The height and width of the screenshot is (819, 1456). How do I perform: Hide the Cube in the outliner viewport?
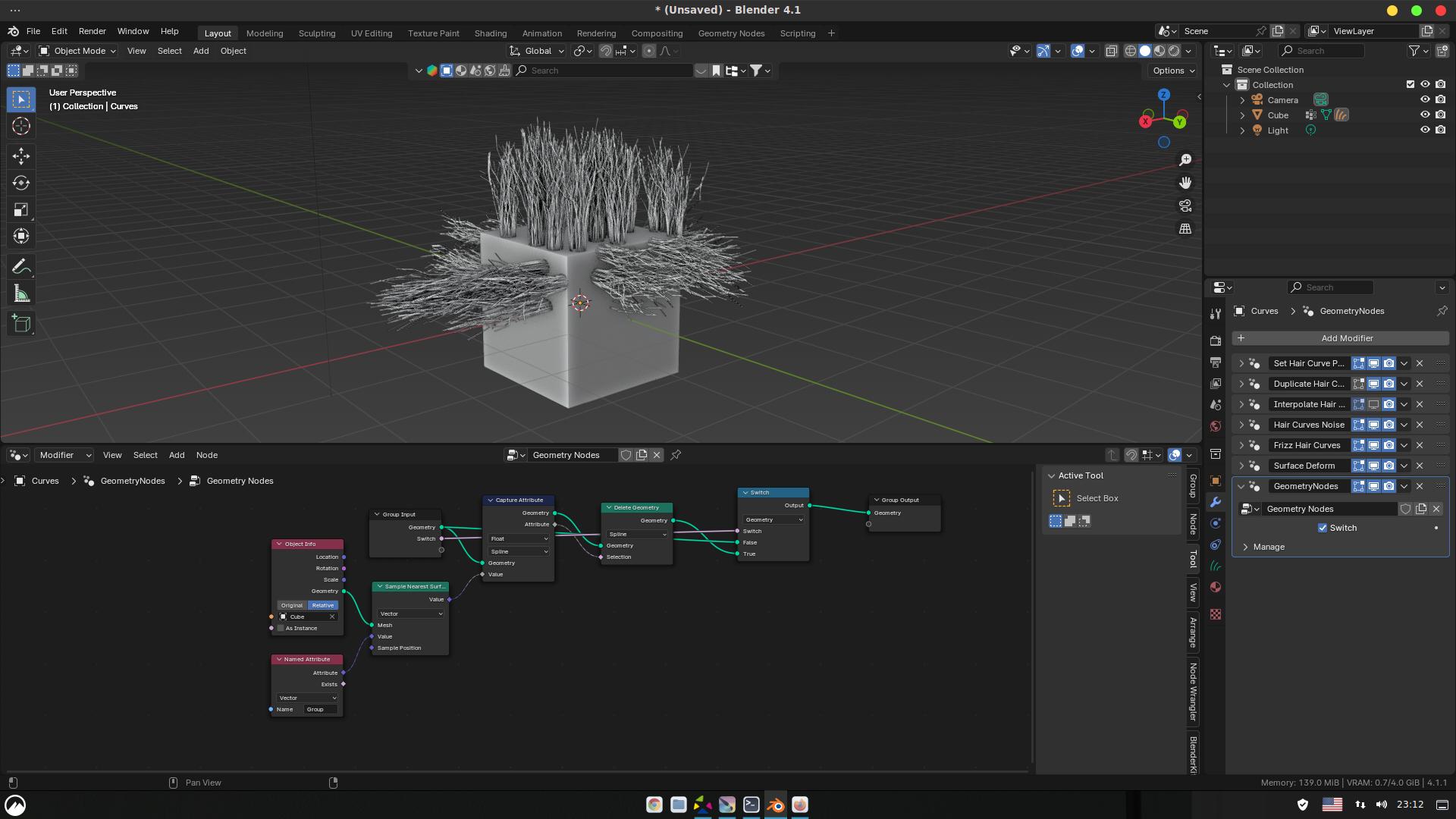(1425, 115)
